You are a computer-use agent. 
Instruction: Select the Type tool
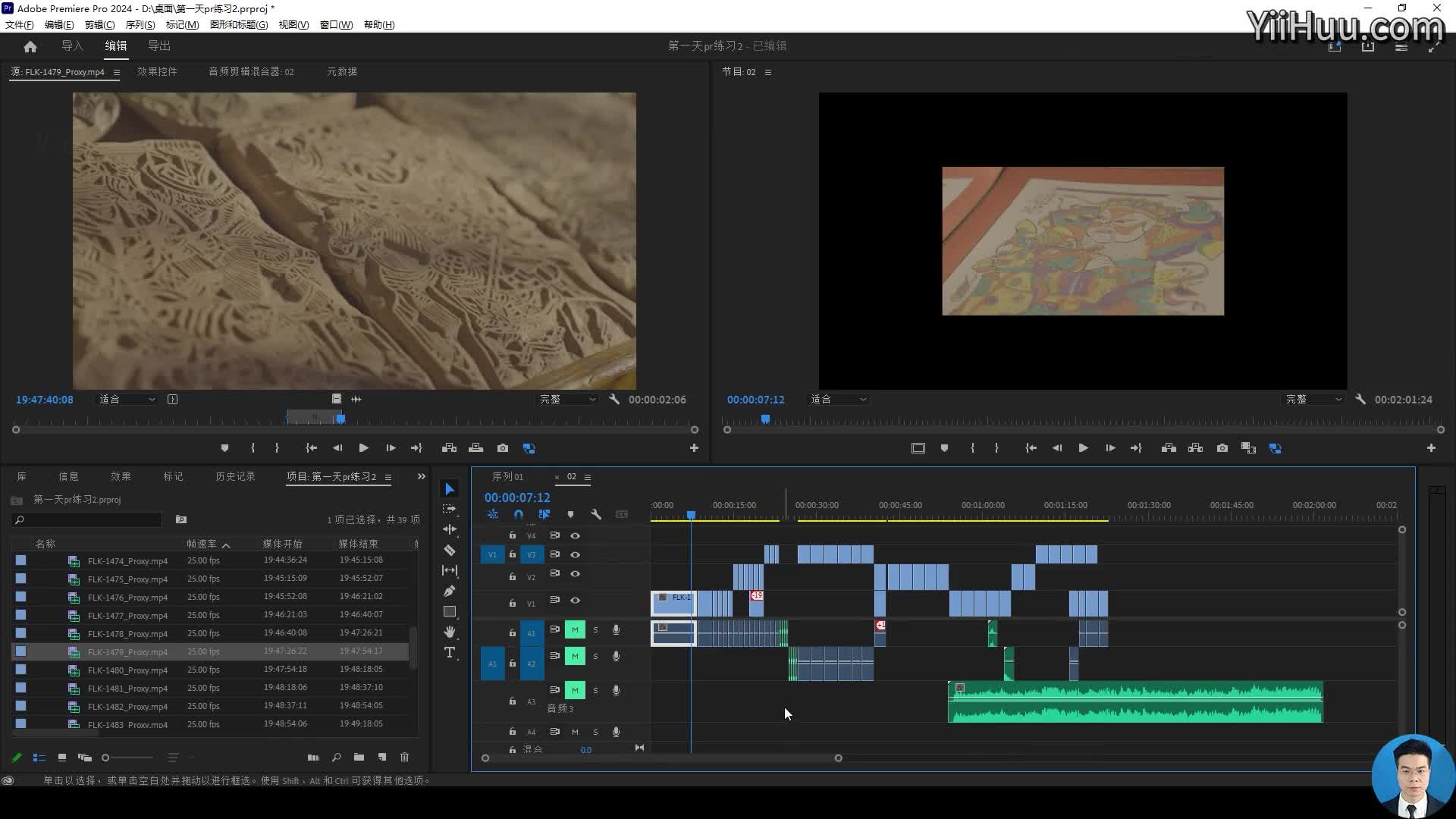450,652
